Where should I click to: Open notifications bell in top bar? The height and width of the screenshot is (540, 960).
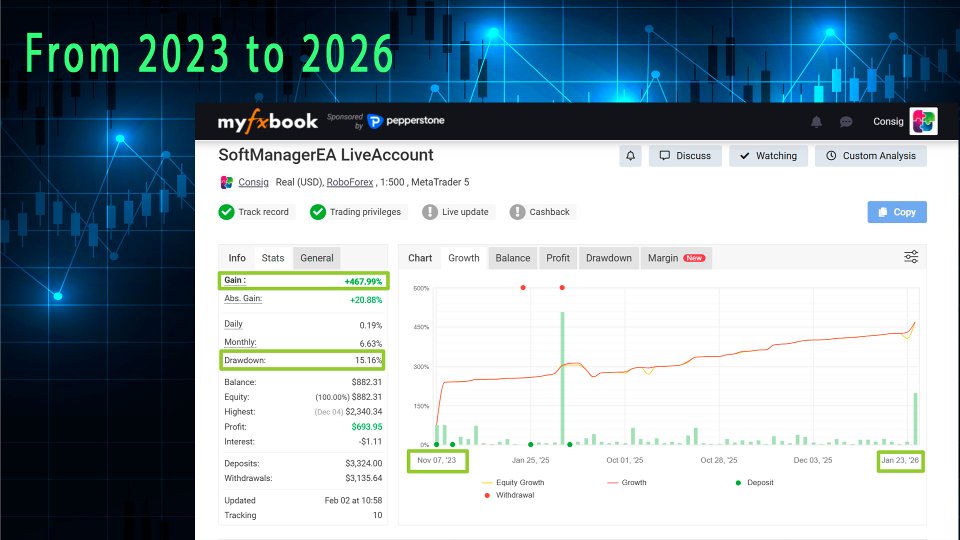click(x=816, y=122)
